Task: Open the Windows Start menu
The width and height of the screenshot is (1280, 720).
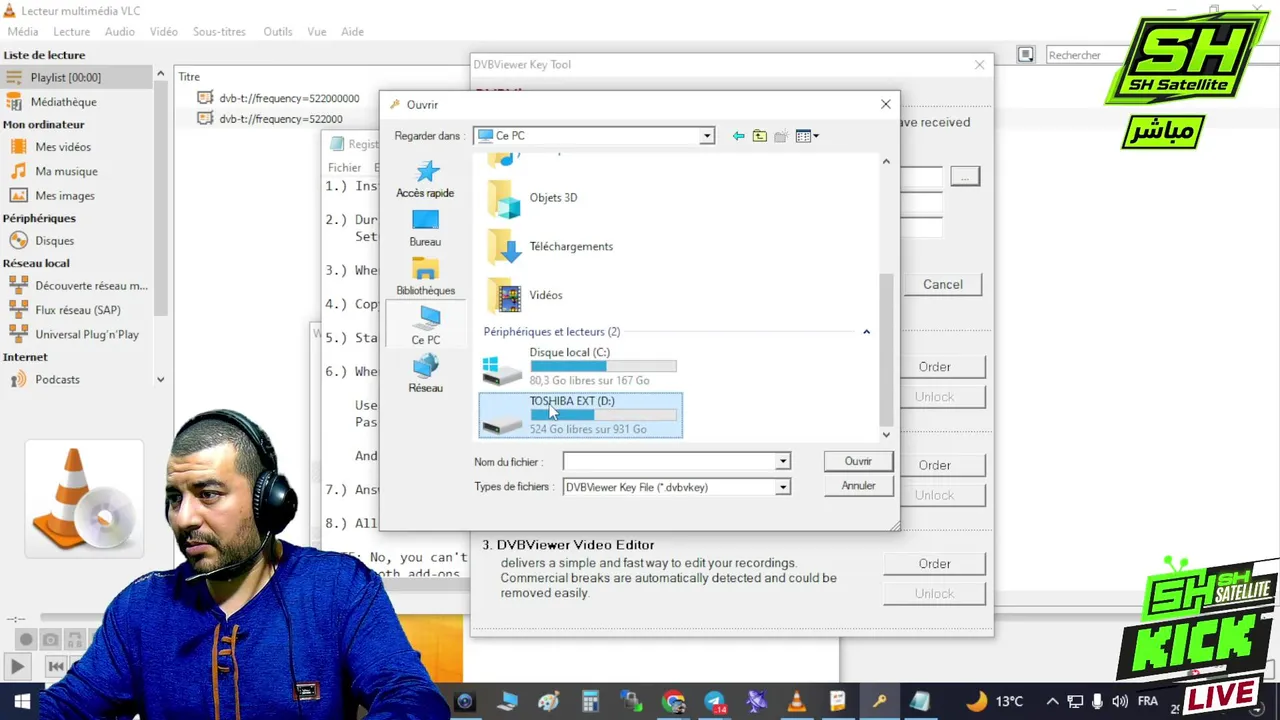Action: 21,701
